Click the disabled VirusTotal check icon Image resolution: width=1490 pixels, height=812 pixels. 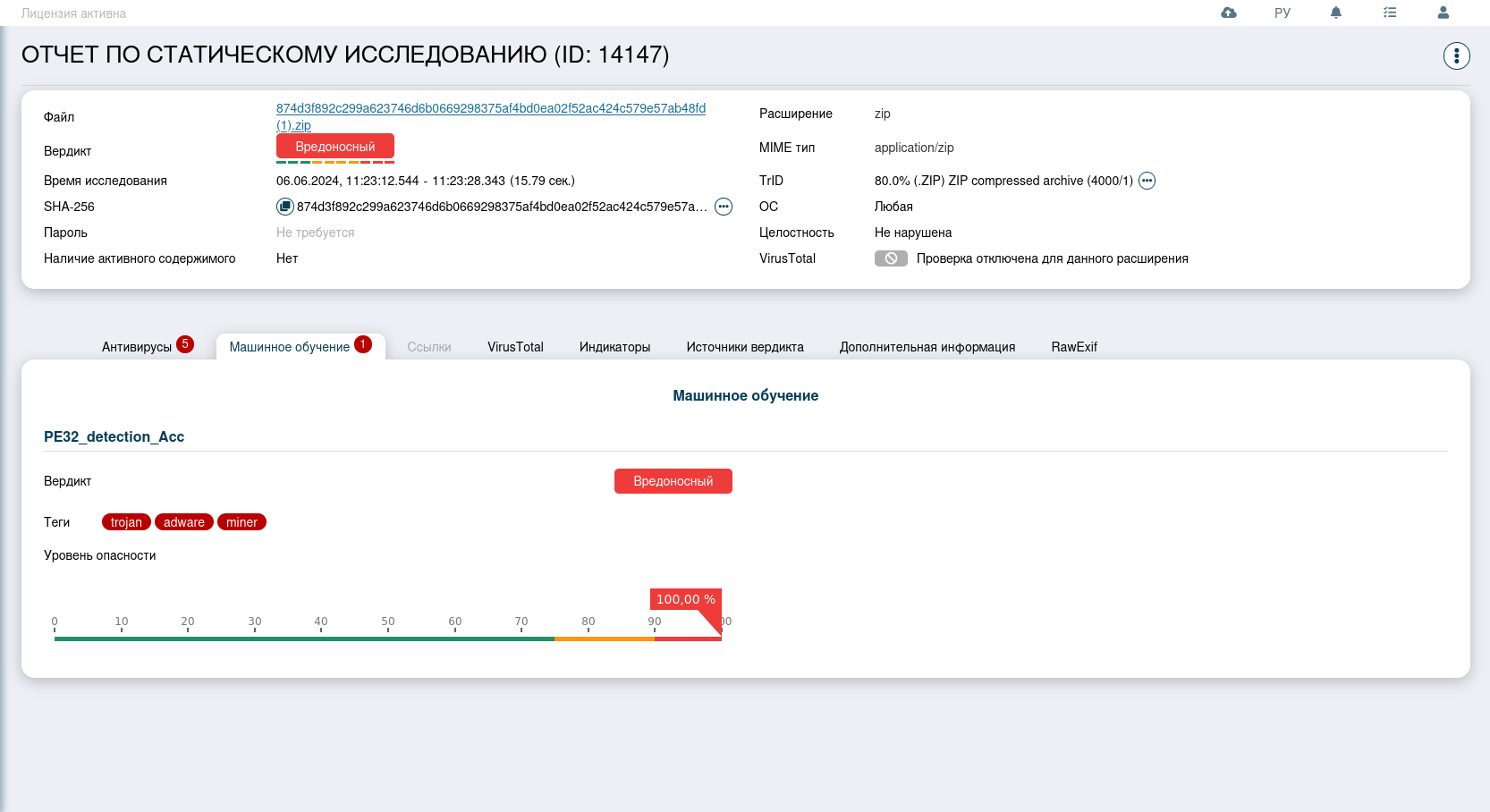pos(891,258)
